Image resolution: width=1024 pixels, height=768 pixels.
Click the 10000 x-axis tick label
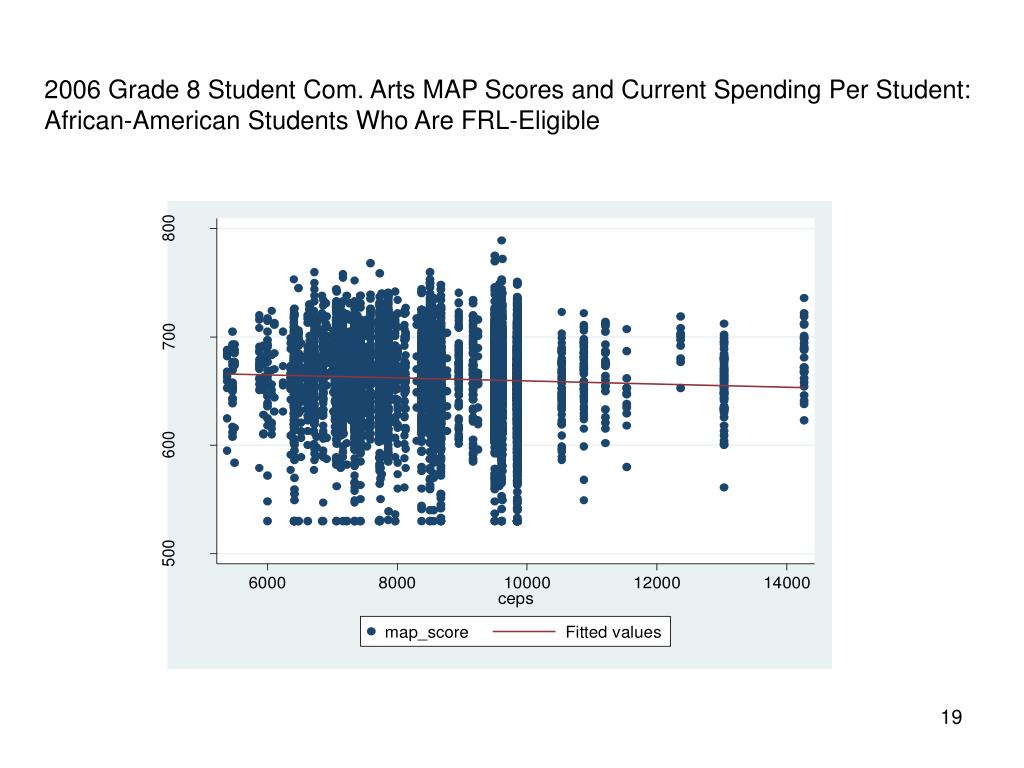(x=527, y=583)
